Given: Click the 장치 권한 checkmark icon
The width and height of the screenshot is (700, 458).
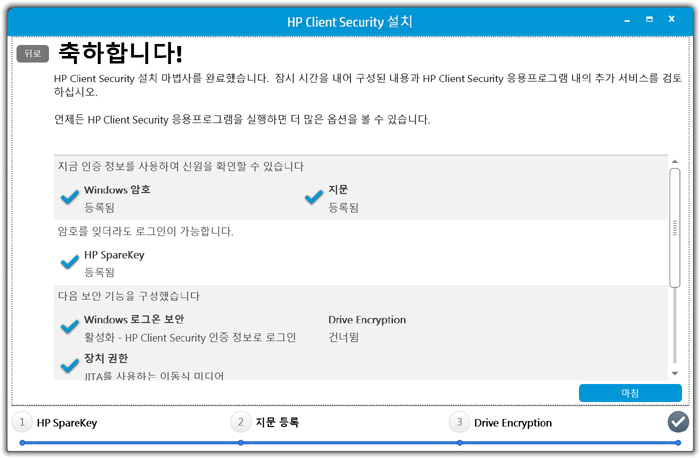Looking at the screenshot, I should click(70, 365).
